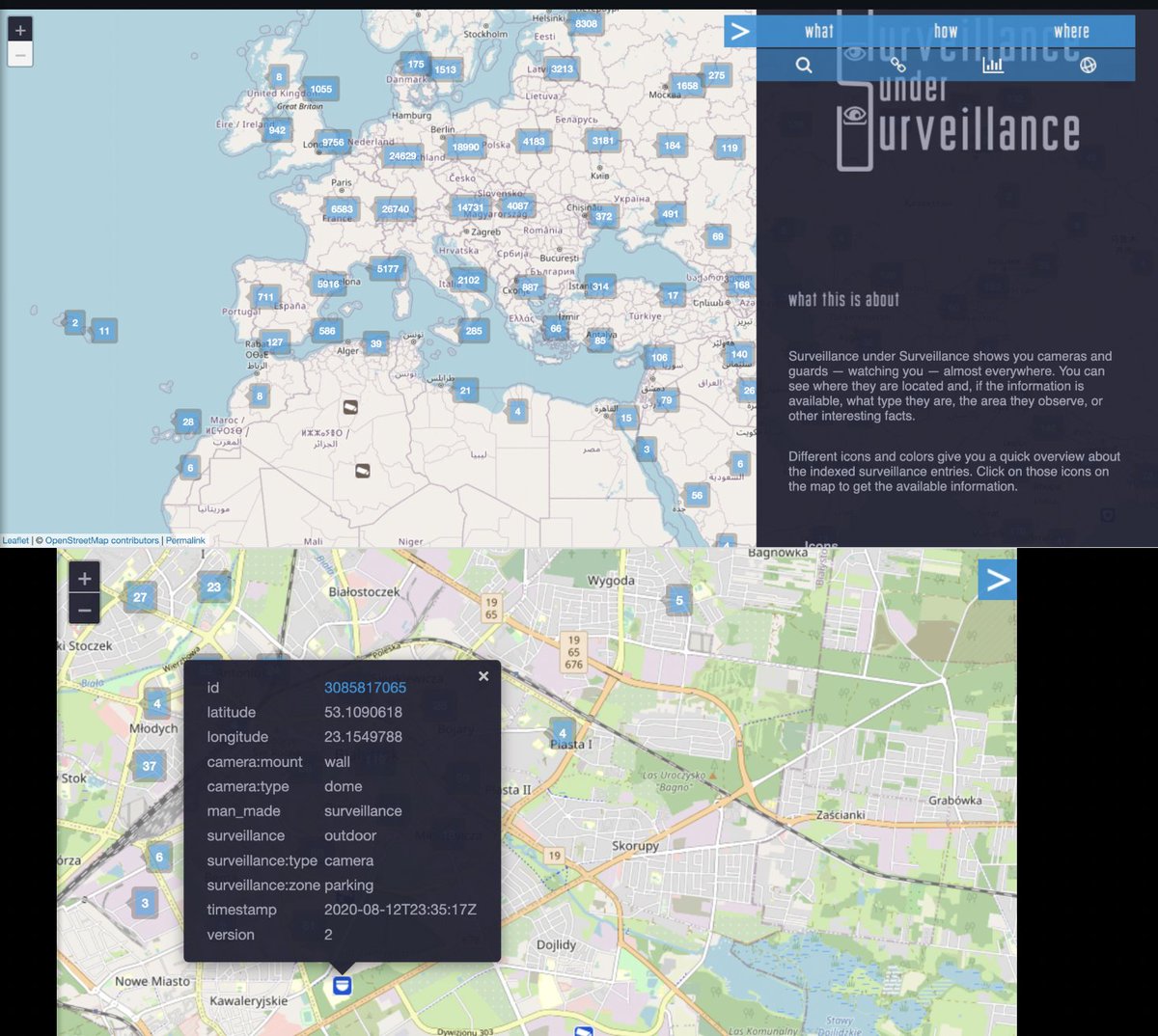This screenshot has width=1158, height=1036.
Task: Click the cluster marker labeled 27 near Stoczek
Action: click(139, 597)
